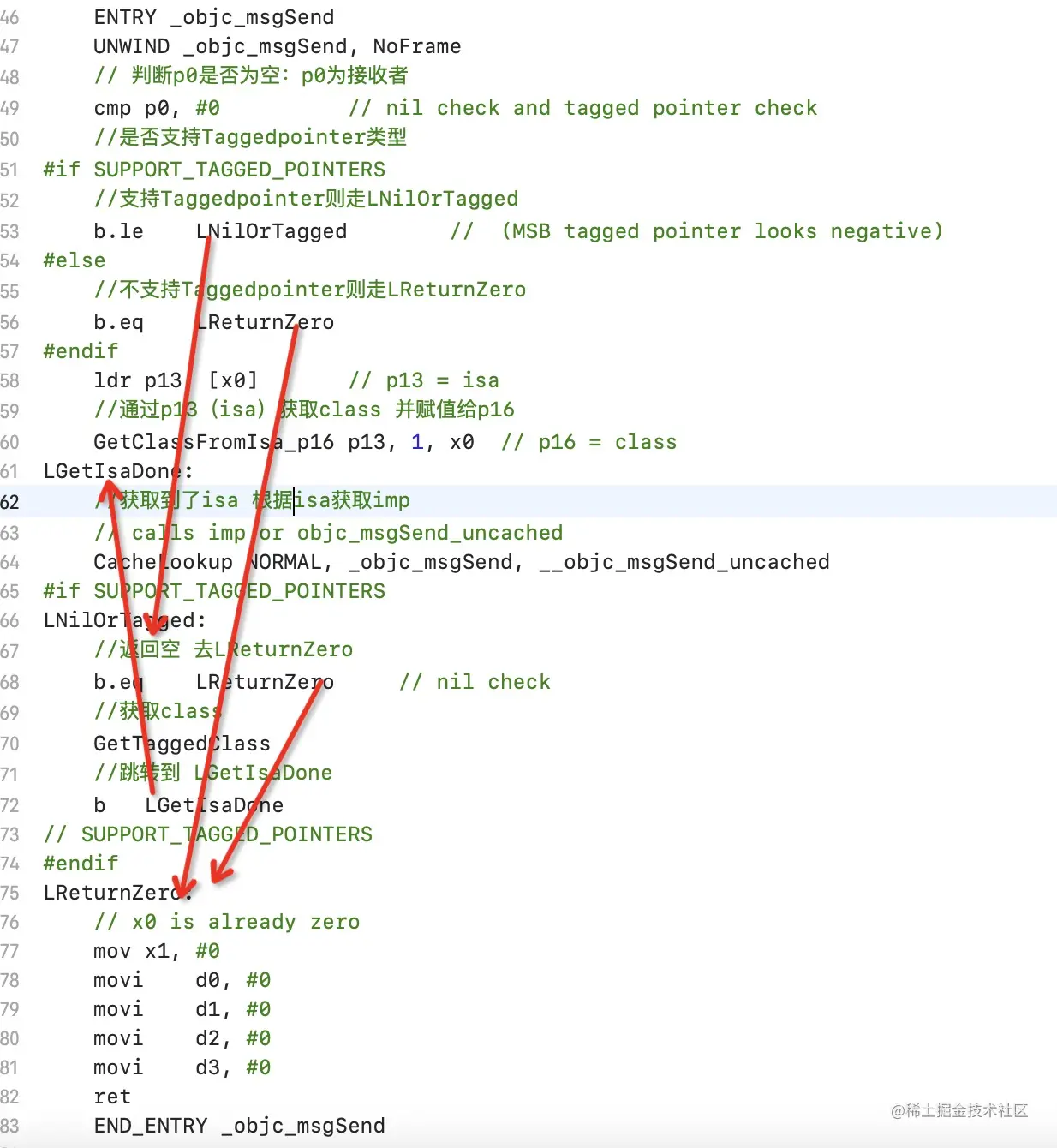Click the 'LReturnZero:' label on line 75

(118, 893)
